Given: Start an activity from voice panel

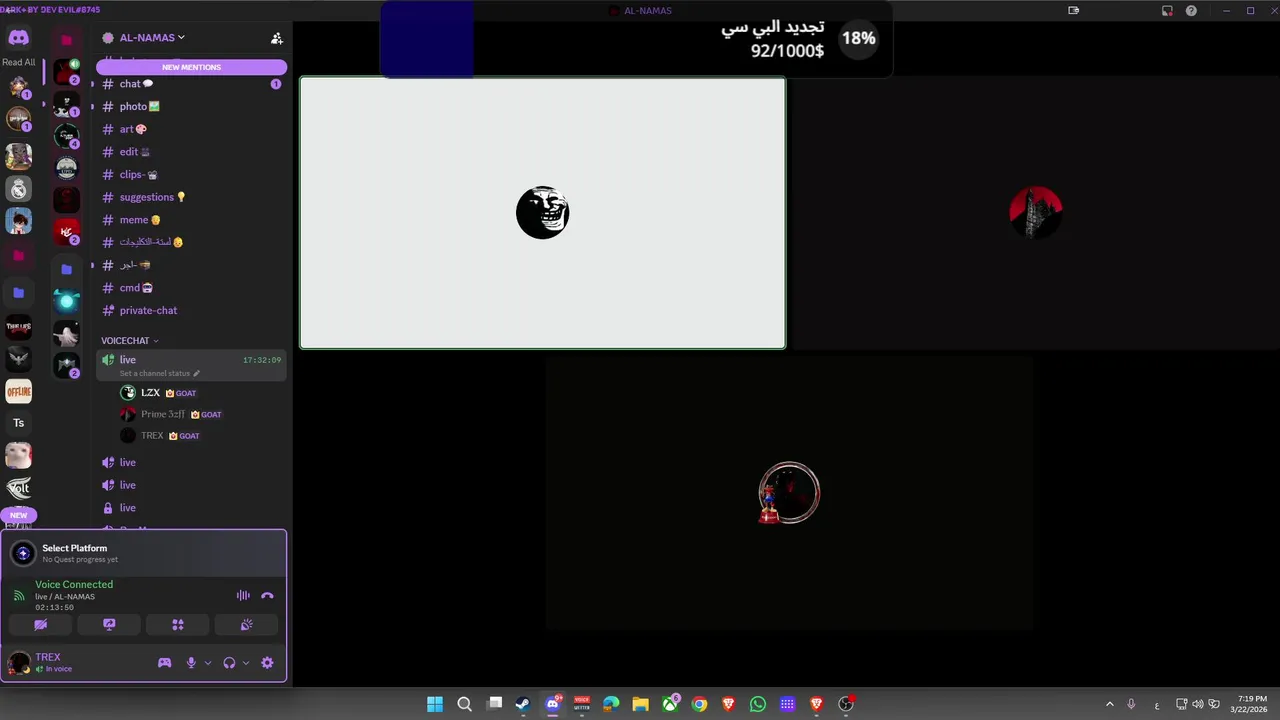Looking at the screenshot, I should [x=178, y=625].
